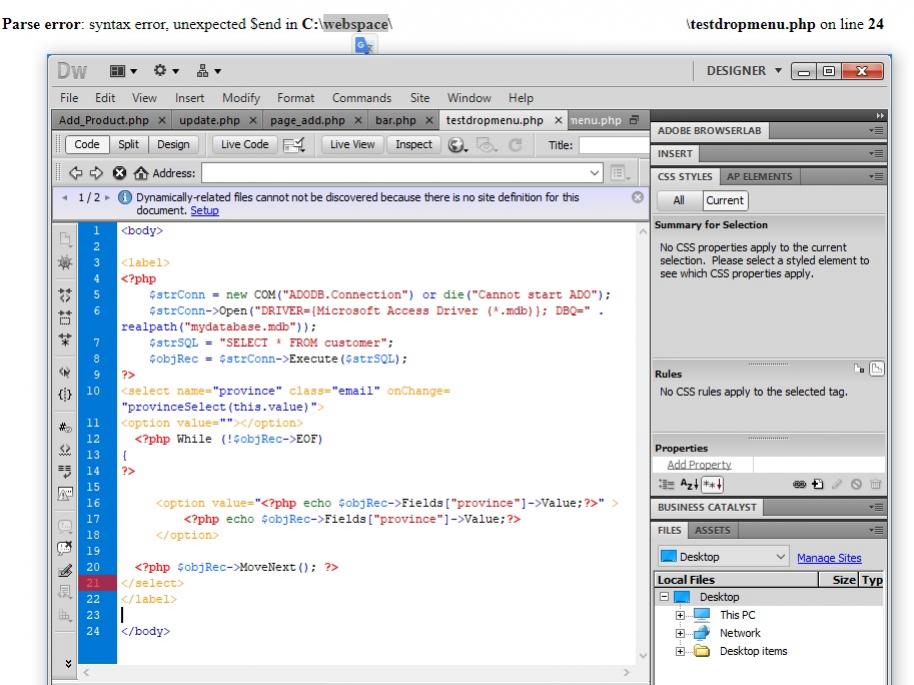This screenshot has width=914, height=685.
Task: Click the code view vertical scrollbar
Action: pyautogui.click(x=642, y=443)
